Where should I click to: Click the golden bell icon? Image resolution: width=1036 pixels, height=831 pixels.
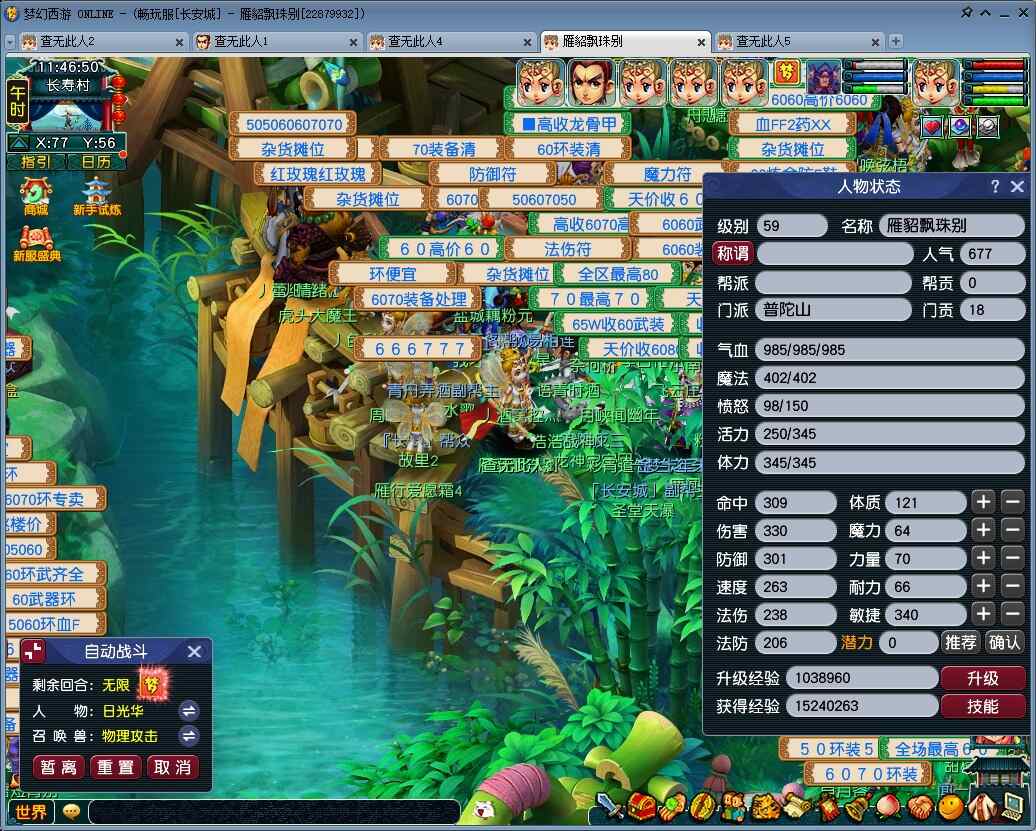coord(858,806)
